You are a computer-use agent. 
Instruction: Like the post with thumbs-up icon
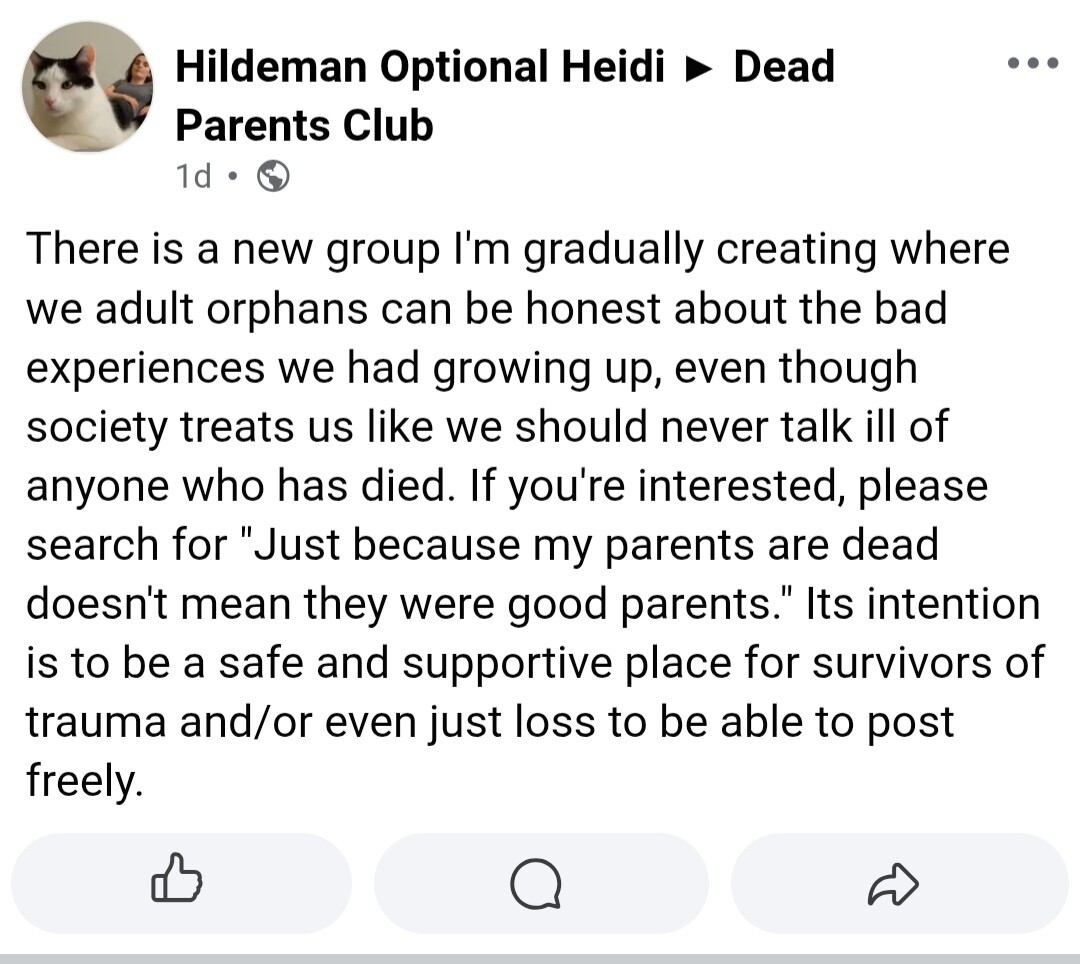click(x=178, y=882)
